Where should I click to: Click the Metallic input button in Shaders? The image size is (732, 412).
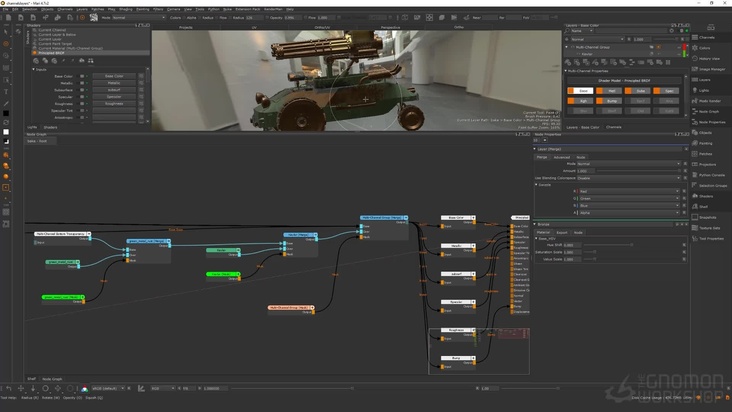(x=114, y=83)
